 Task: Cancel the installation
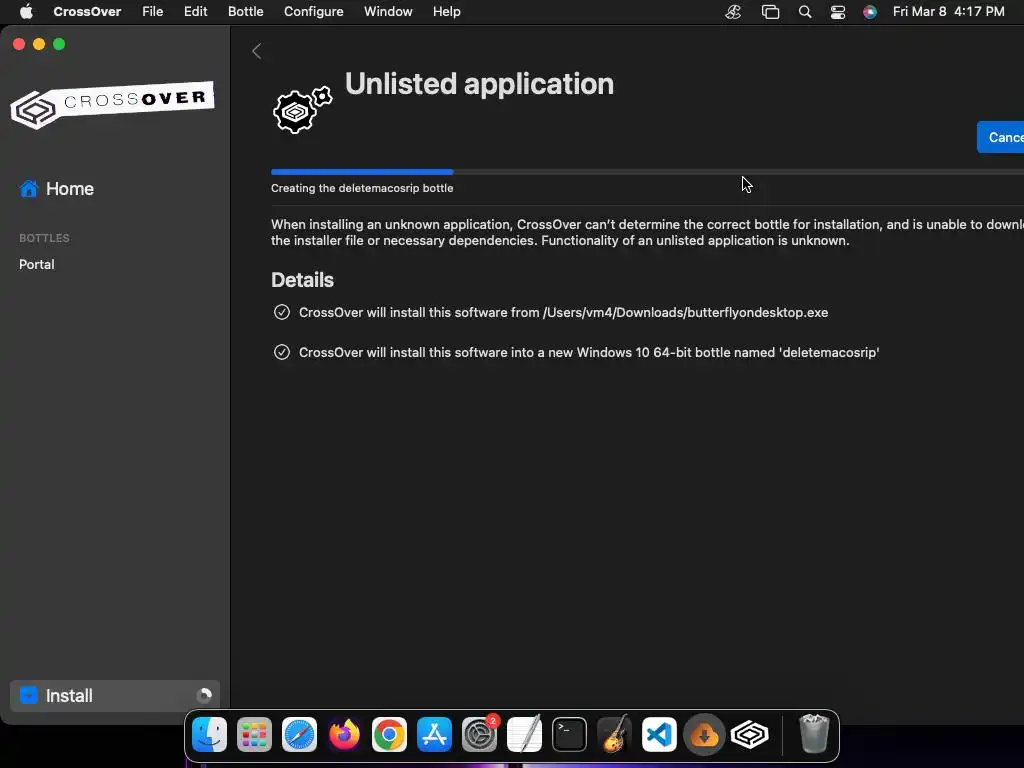(1000, 137)
